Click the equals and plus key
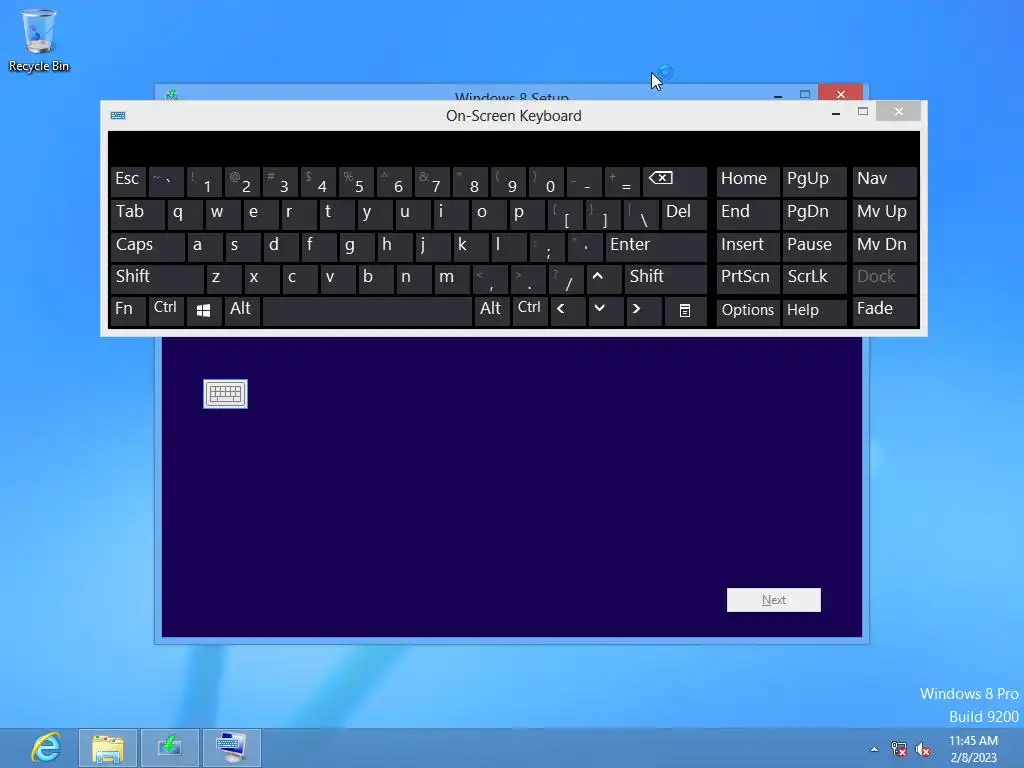 click(622, 181)
